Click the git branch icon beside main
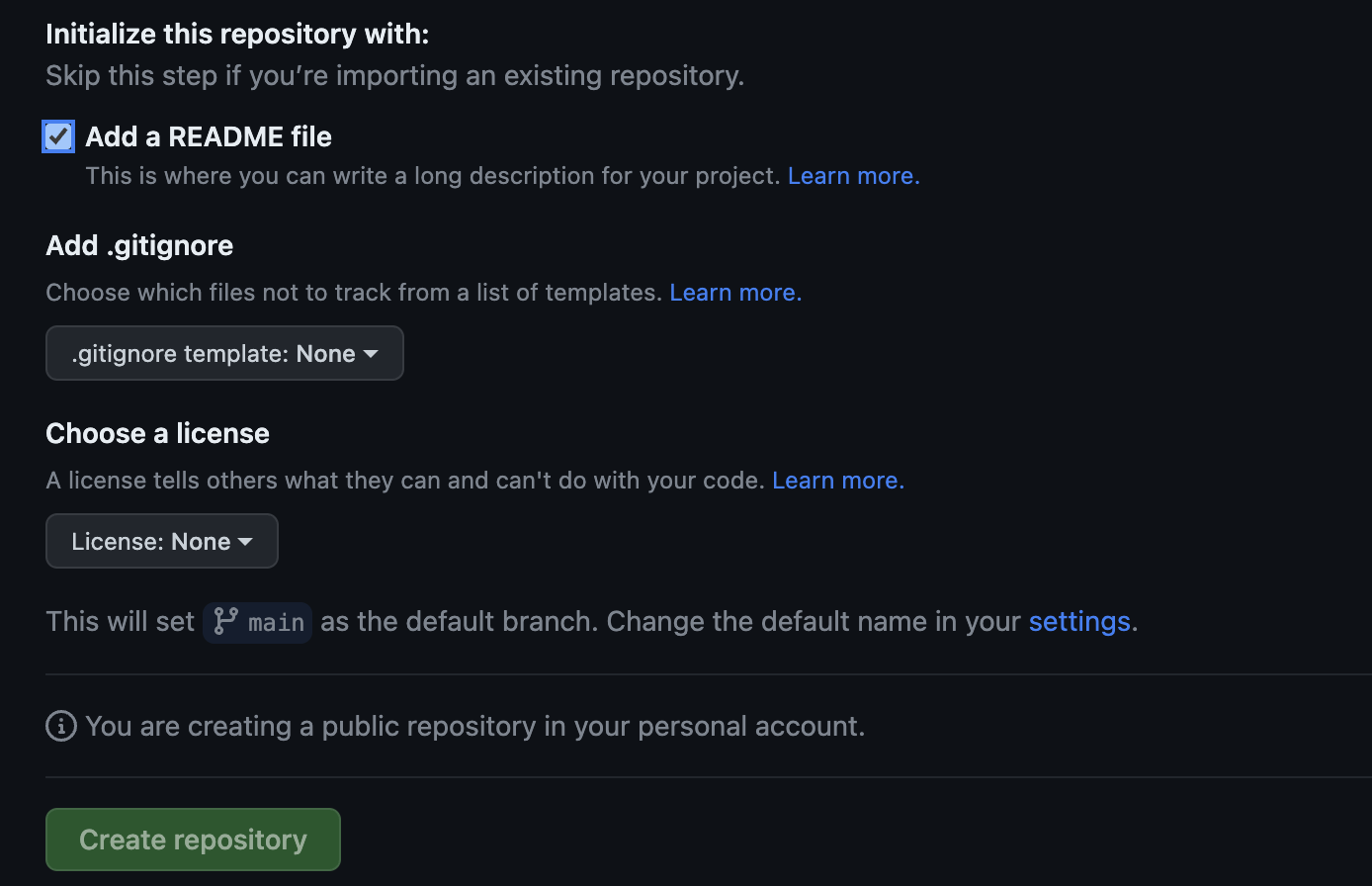 (226, 621)
